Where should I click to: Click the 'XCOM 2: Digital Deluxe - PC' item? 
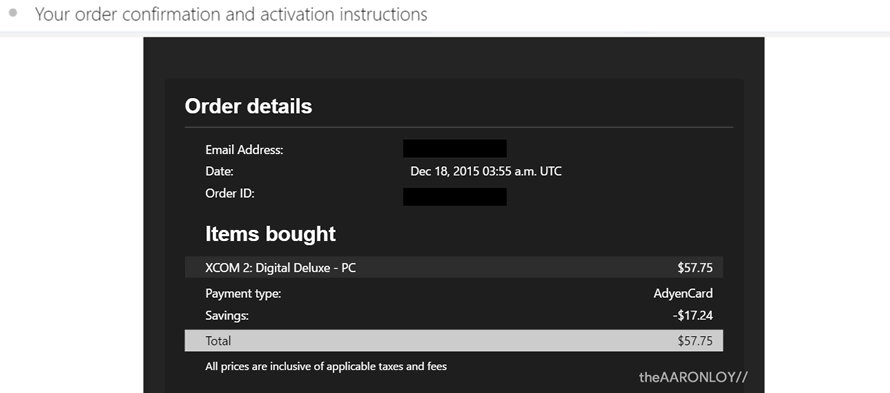[x=281, y=267]
